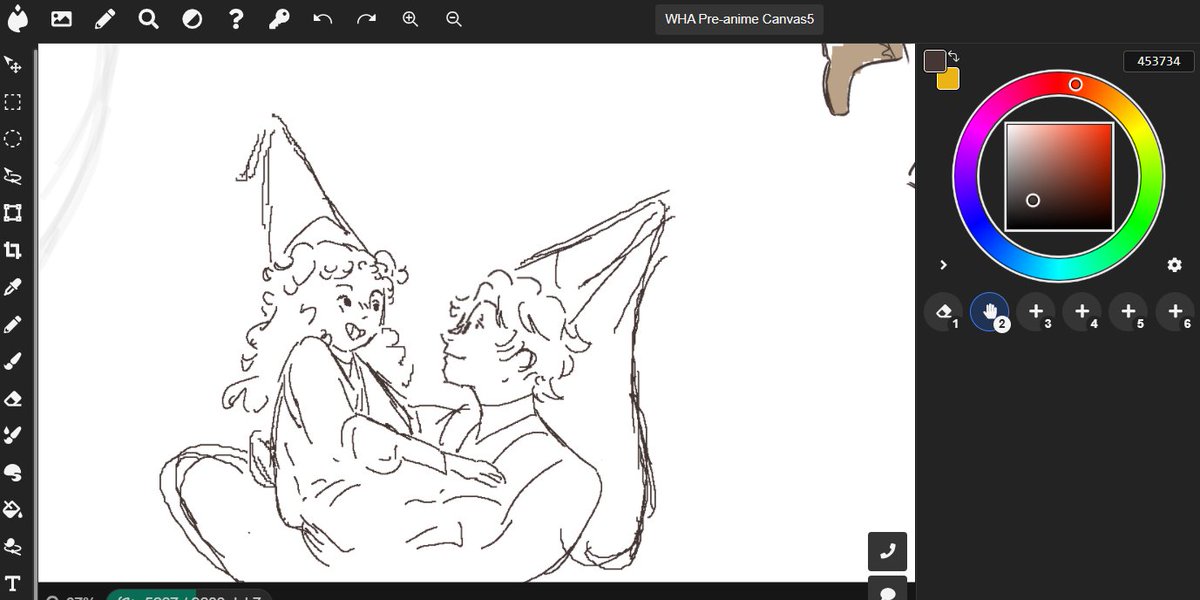Undo the last stroke
1200x600 pixels.
[x=322, y=18]
